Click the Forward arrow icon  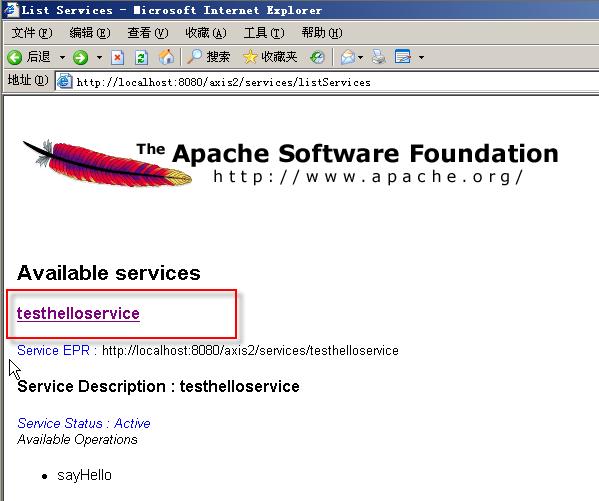[80, 57]
